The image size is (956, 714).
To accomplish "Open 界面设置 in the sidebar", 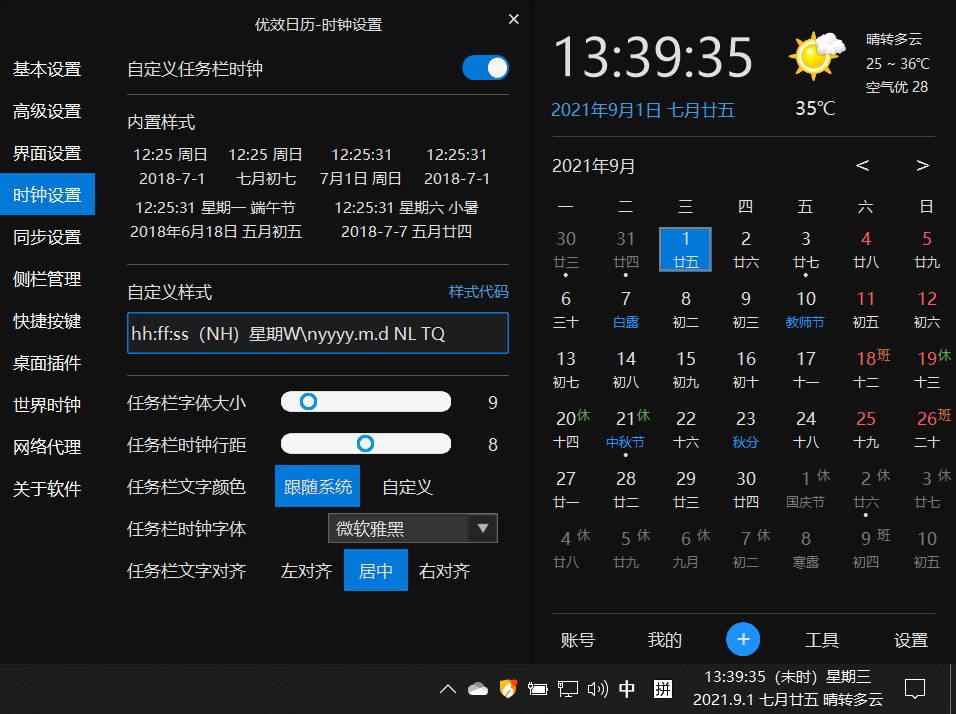I will pyautogui.click(x=47, y=153).
